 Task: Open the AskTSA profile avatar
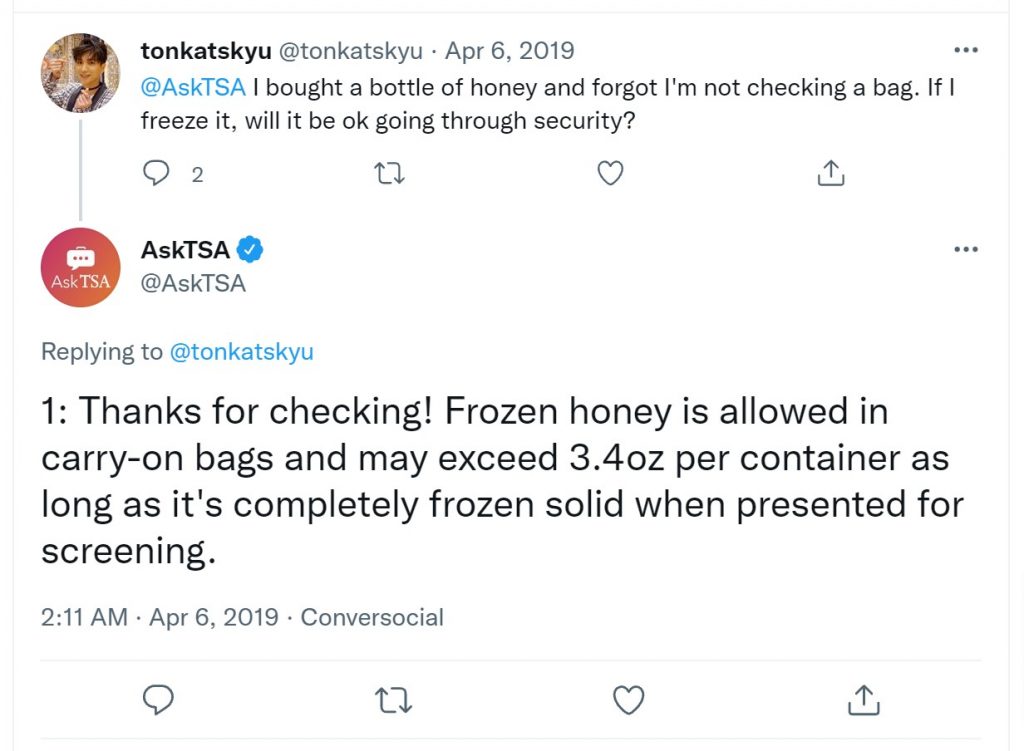point(80,267)
